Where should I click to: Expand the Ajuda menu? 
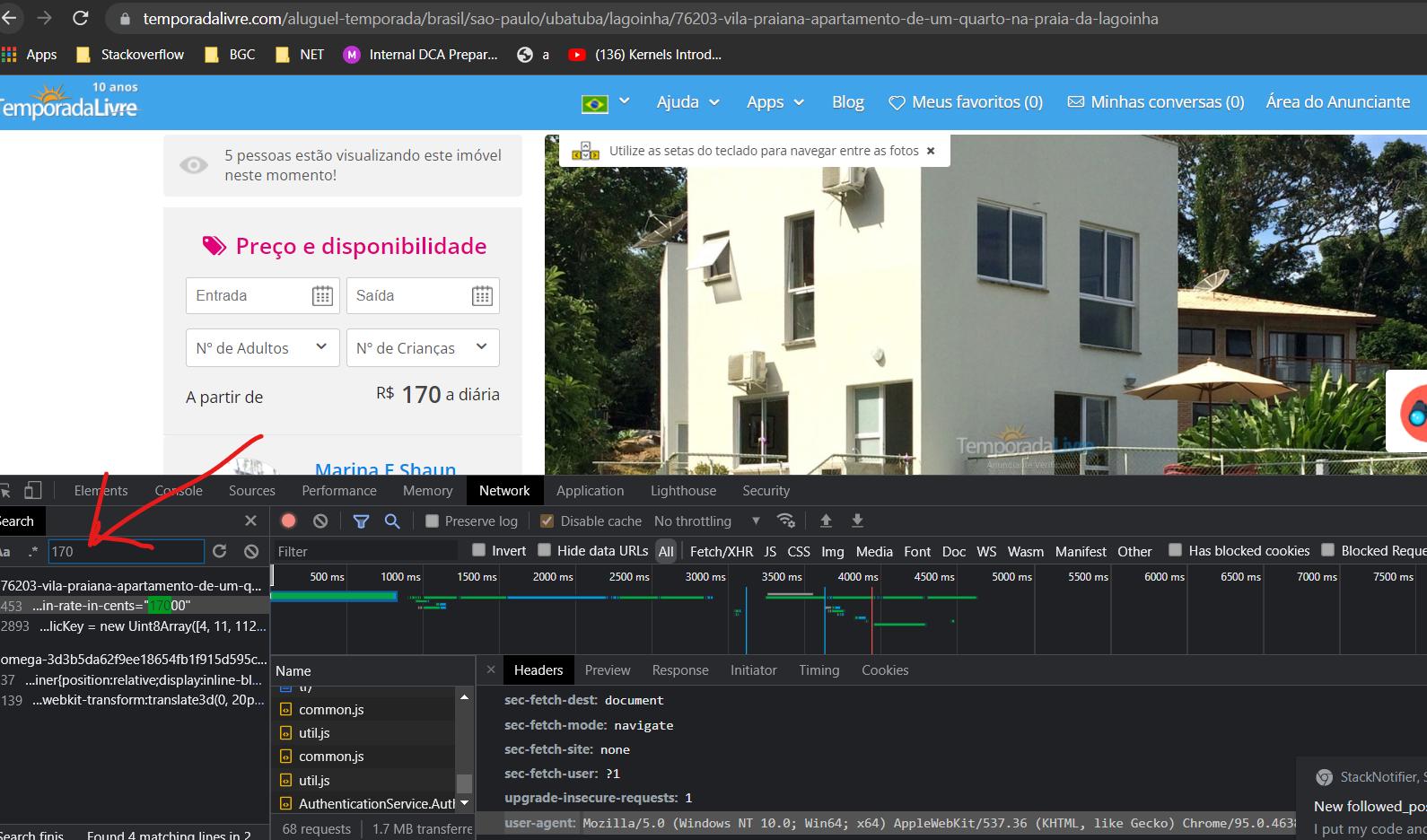[688, 102]
